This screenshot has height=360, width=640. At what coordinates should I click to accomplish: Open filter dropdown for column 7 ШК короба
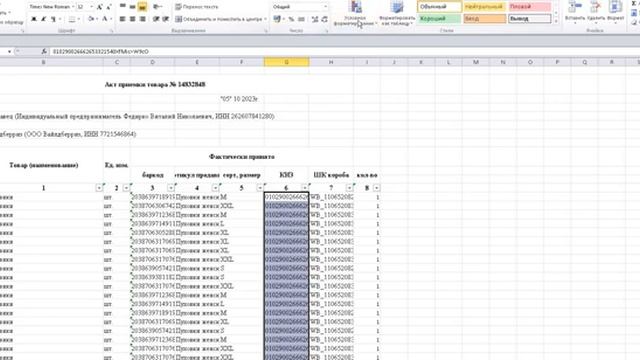(x=349, y=188)
